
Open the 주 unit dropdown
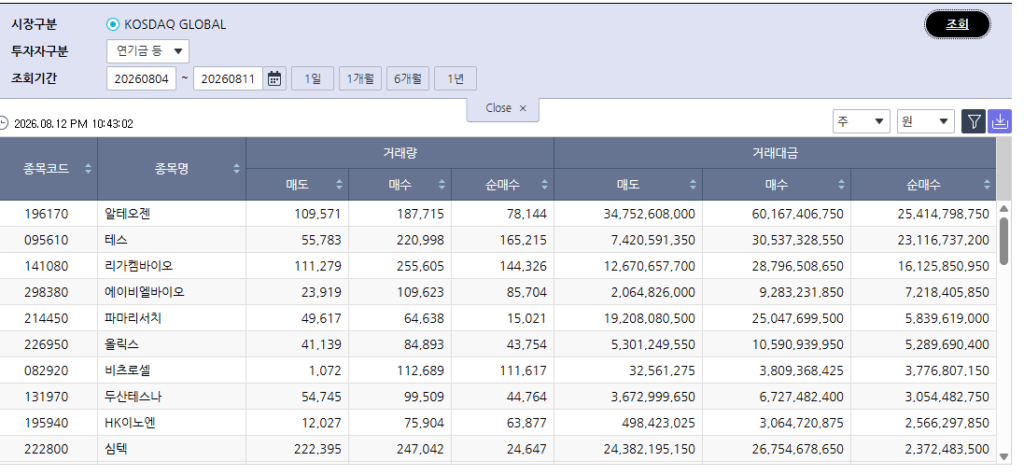pyautogui.click(x=861, y=122)
